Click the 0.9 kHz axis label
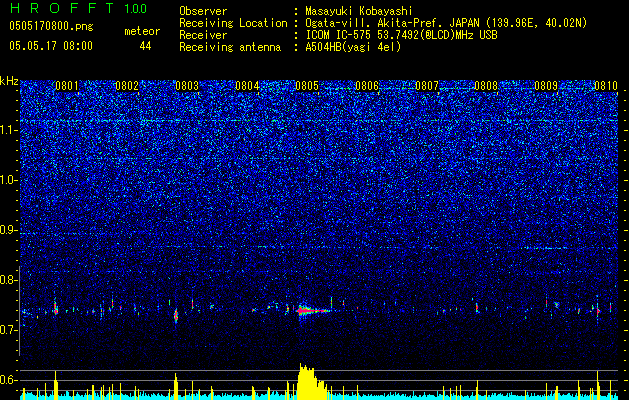The height and width of the screenshot is (400, 629). [9, 230]
